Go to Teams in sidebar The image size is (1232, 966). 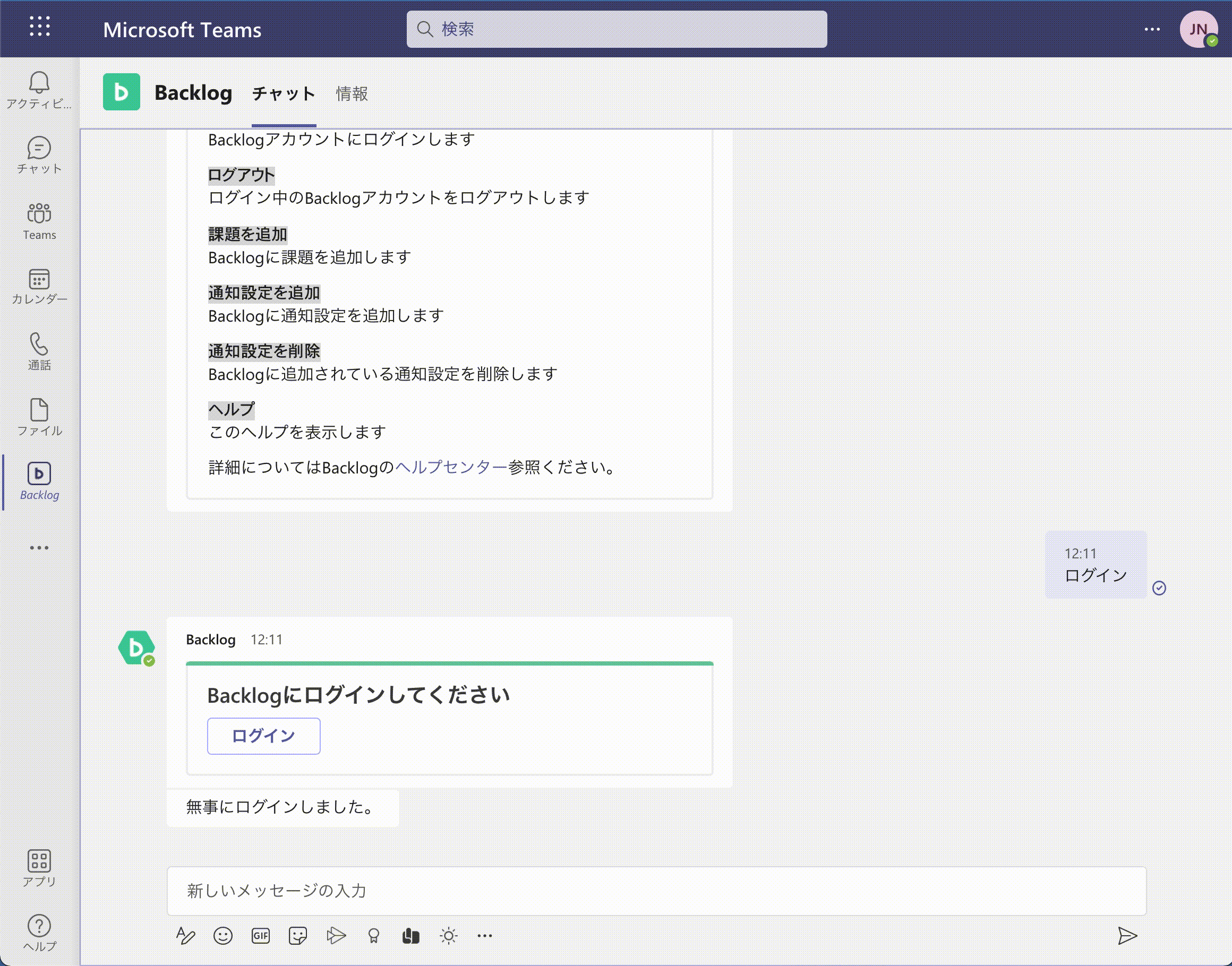[39, 221]
